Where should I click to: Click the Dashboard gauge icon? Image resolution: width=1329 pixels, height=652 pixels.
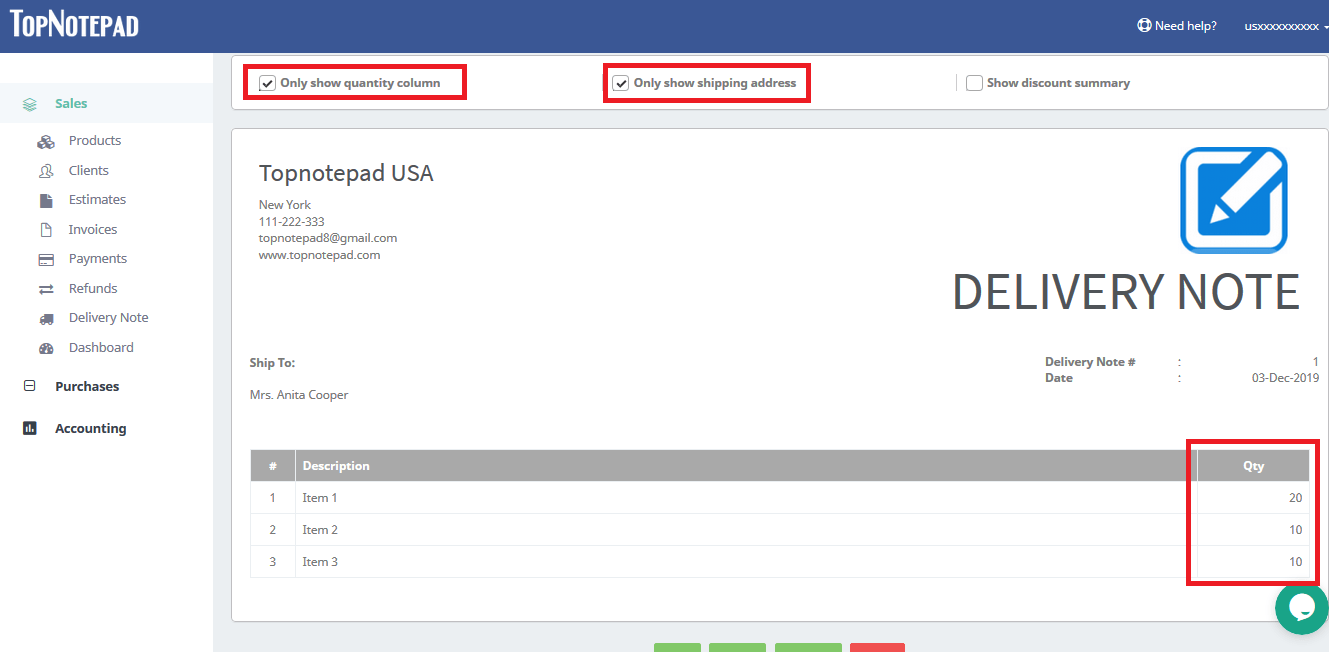(46, 348)
